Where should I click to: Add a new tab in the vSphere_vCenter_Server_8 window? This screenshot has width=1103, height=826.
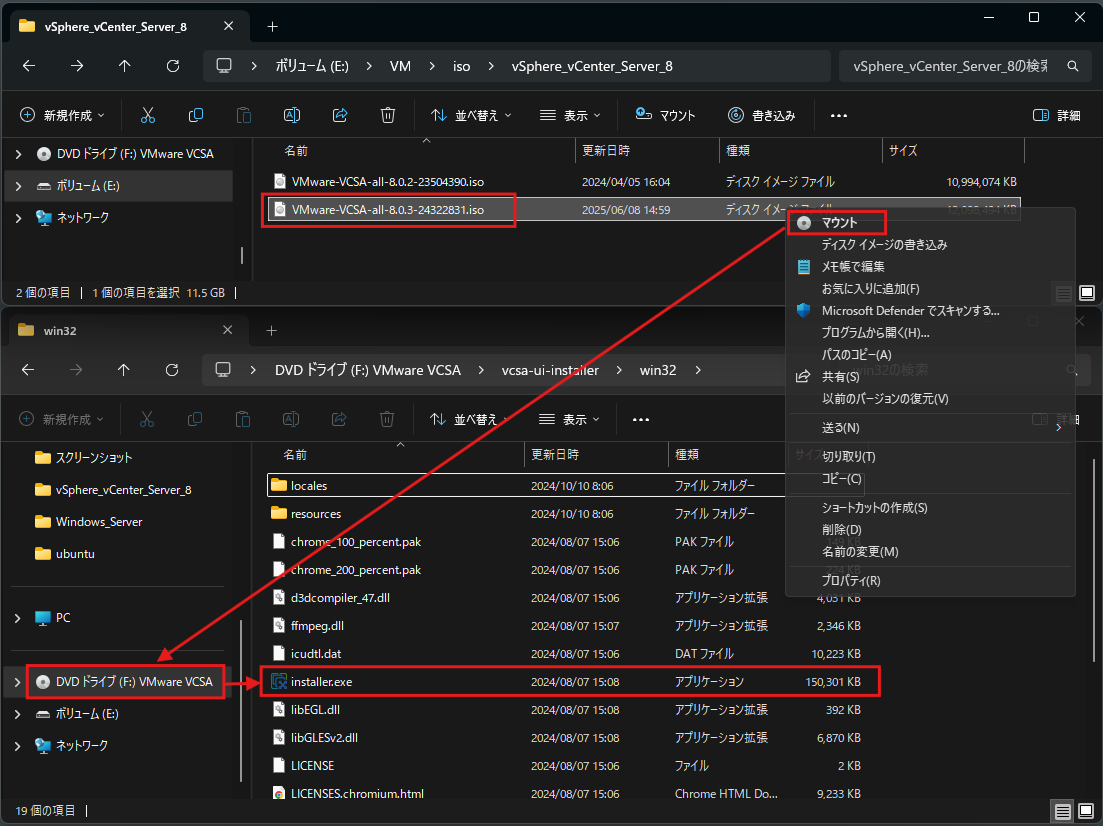click(273, 27)
